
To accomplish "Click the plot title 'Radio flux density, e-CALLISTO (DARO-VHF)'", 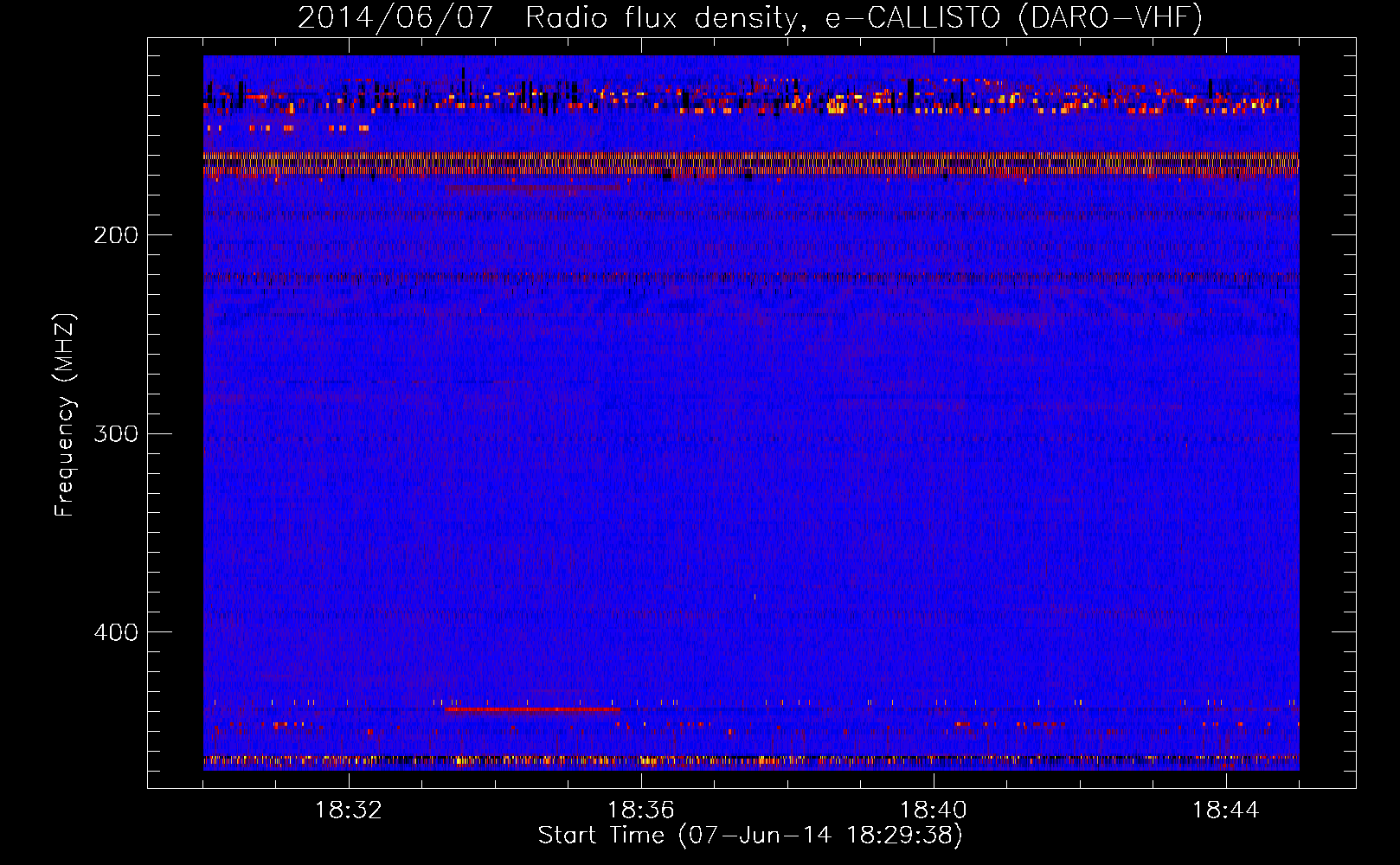I will pos(864,18).
